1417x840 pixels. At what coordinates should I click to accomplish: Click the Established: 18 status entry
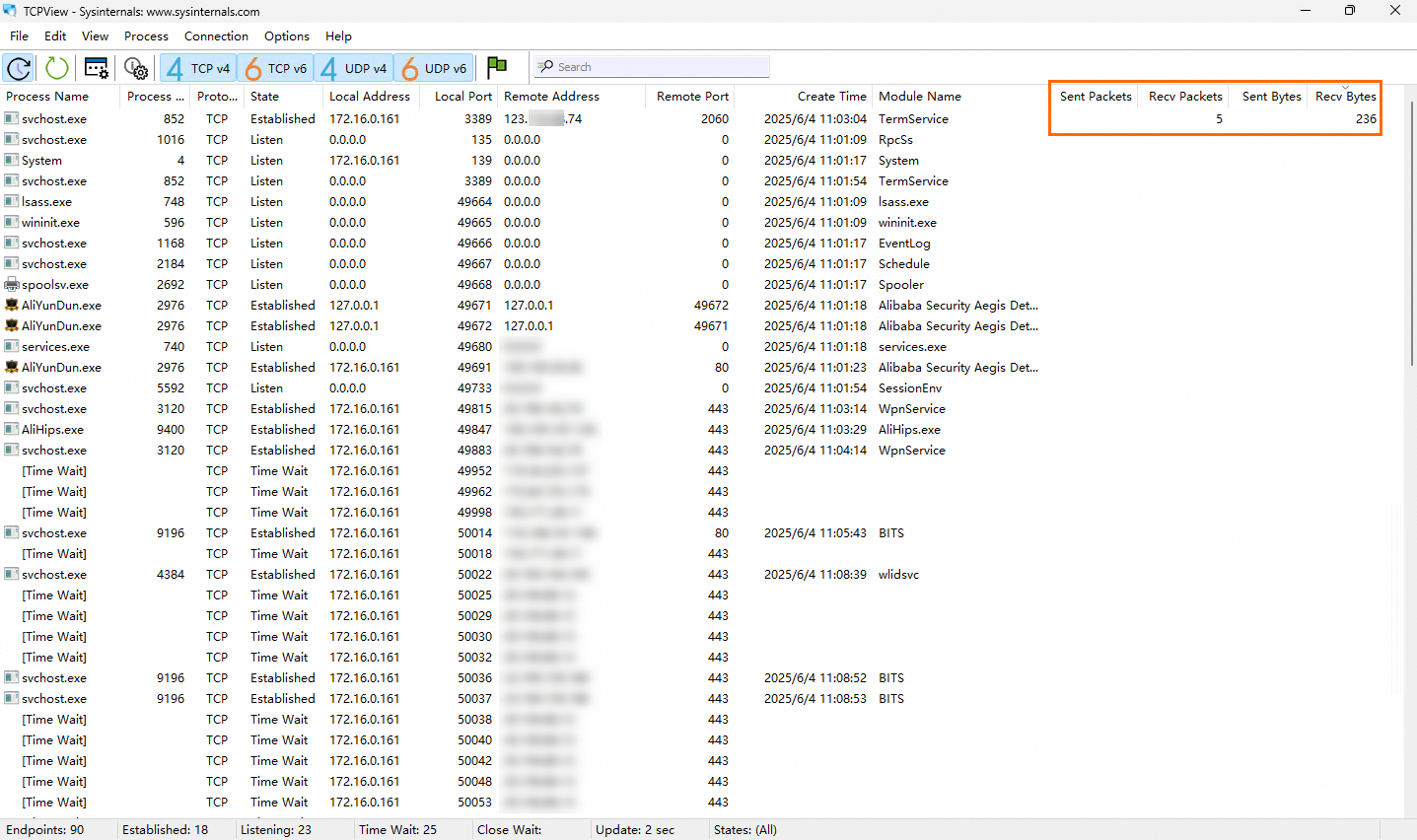click(165, 830)
